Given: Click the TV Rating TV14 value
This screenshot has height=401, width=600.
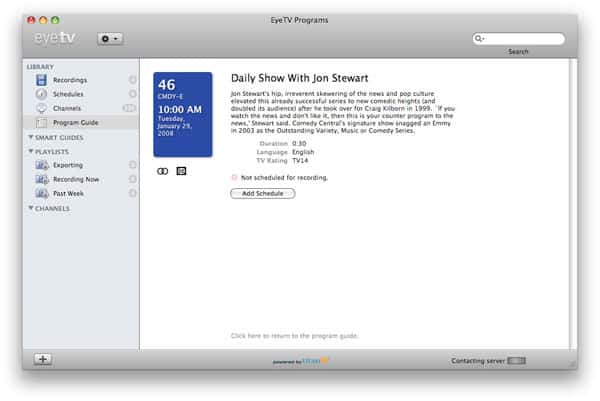Looking at the screenshot, I should [x=300, y=161].
